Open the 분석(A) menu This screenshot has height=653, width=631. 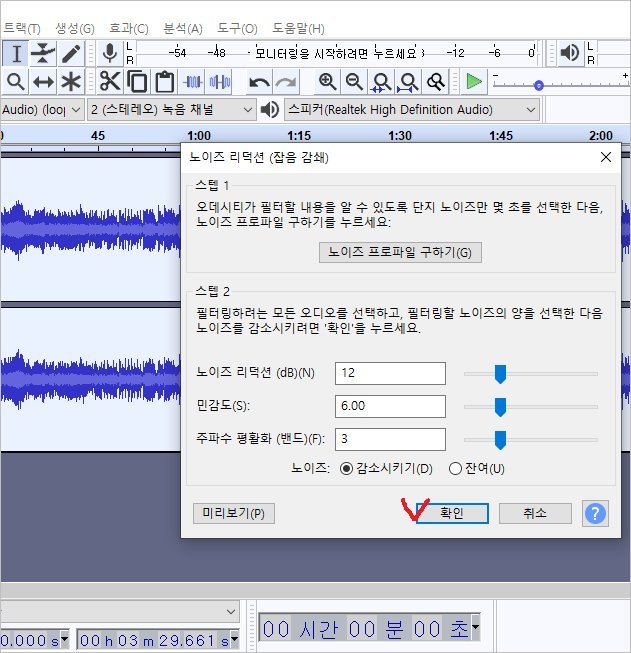pos(181,29)
